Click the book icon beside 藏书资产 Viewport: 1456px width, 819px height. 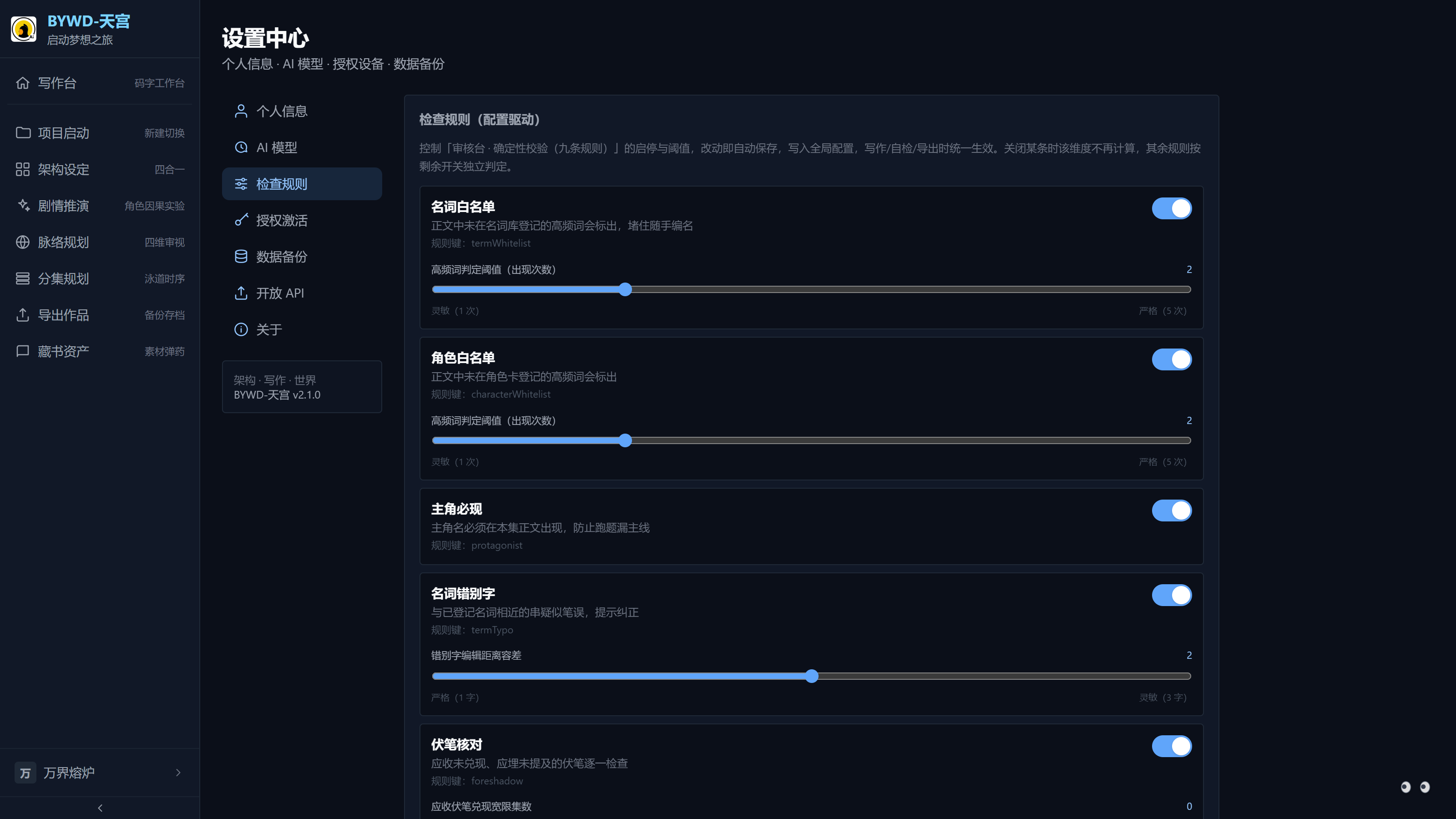tap(23, 352)
